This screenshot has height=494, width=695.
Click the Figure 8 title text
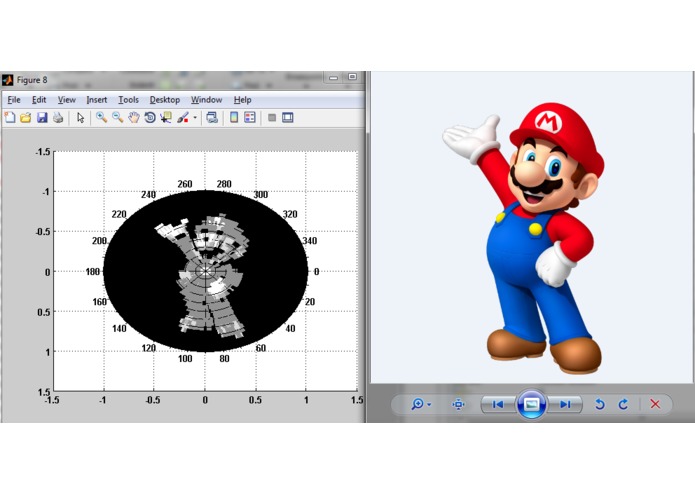[32, 80]
